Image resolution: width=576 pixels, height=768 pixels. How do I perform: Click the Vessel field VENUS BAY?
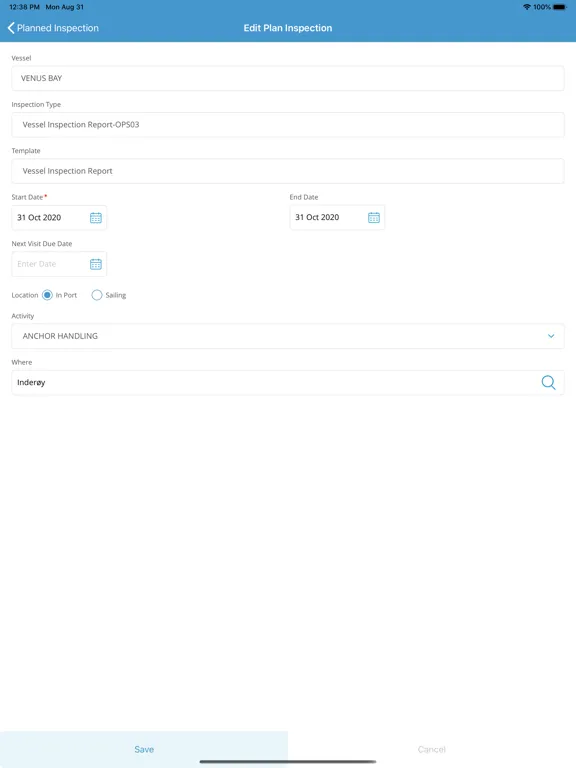click(288, 78)
